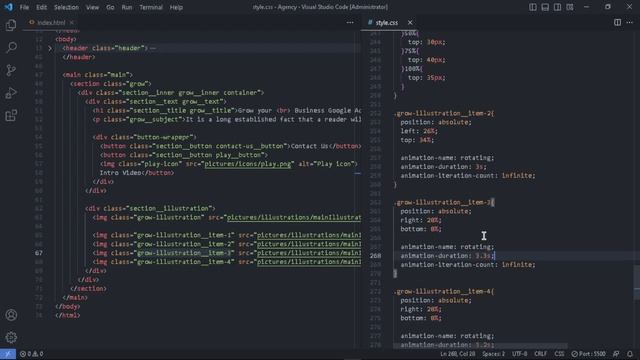
Task: Follow the mainIllustration src link on line 63
Action: click(294, 218)
